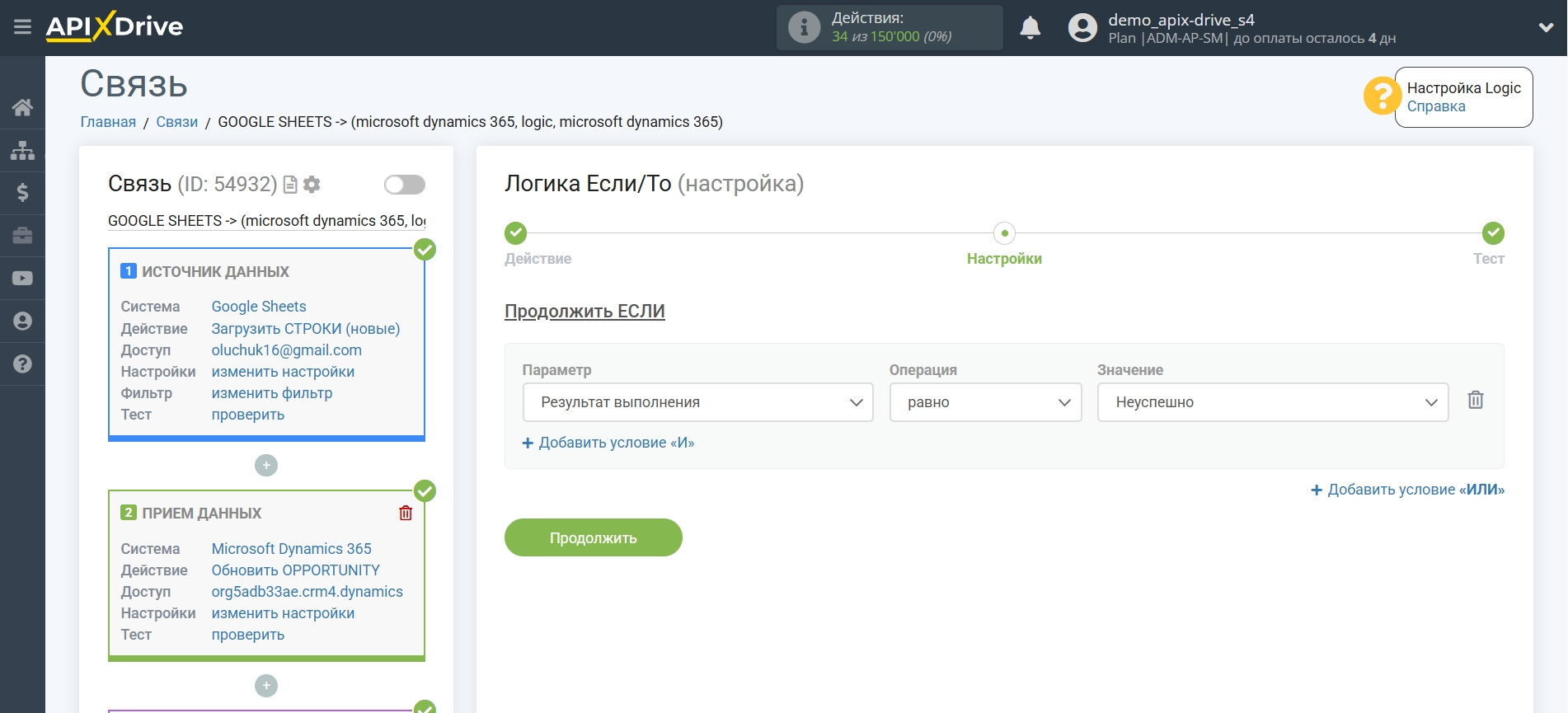
Task: Open connection settings gear icon
Action: click(x=312, y=185)
